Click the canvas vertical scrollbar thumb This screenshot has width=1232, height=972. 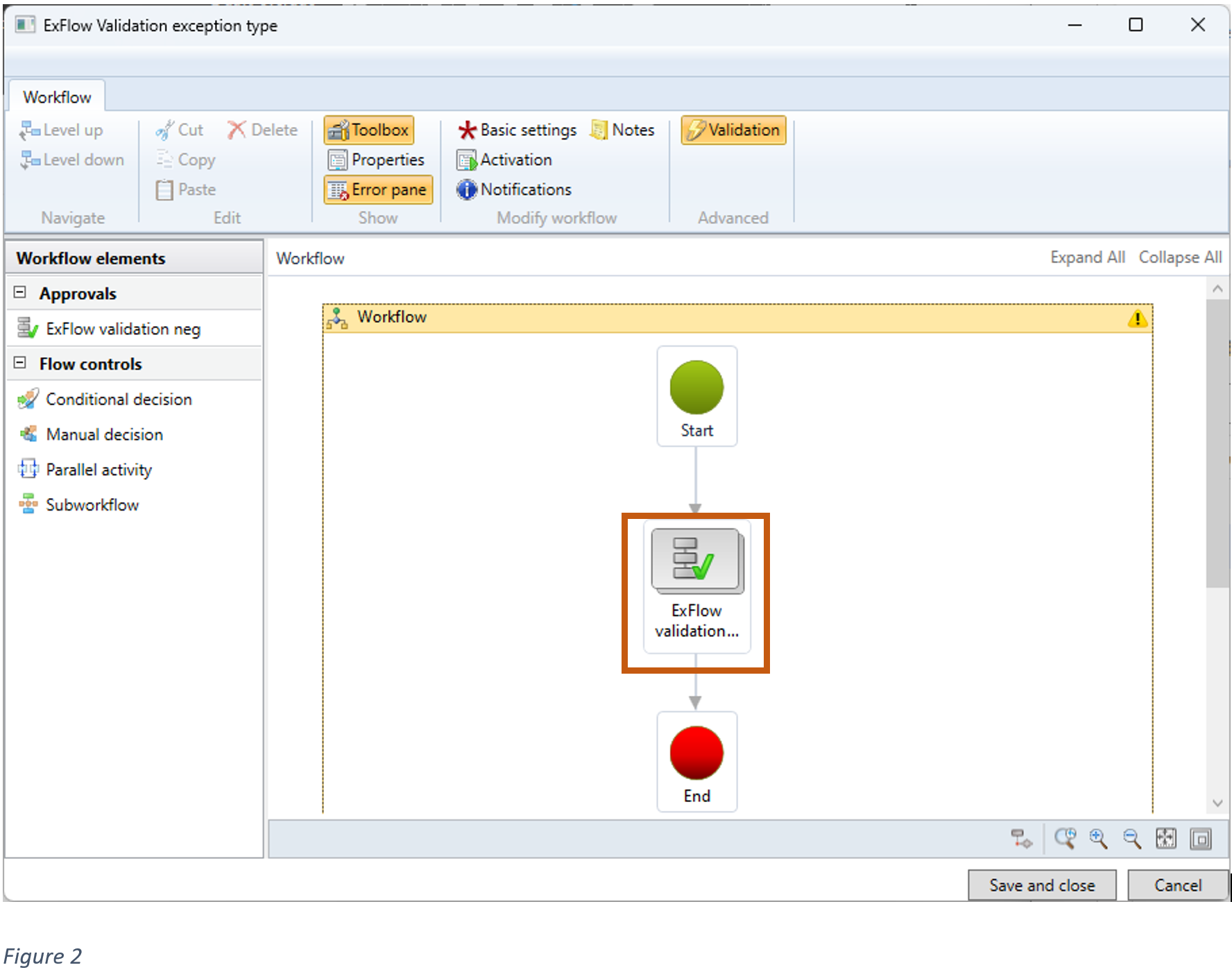coord(1217,444)
